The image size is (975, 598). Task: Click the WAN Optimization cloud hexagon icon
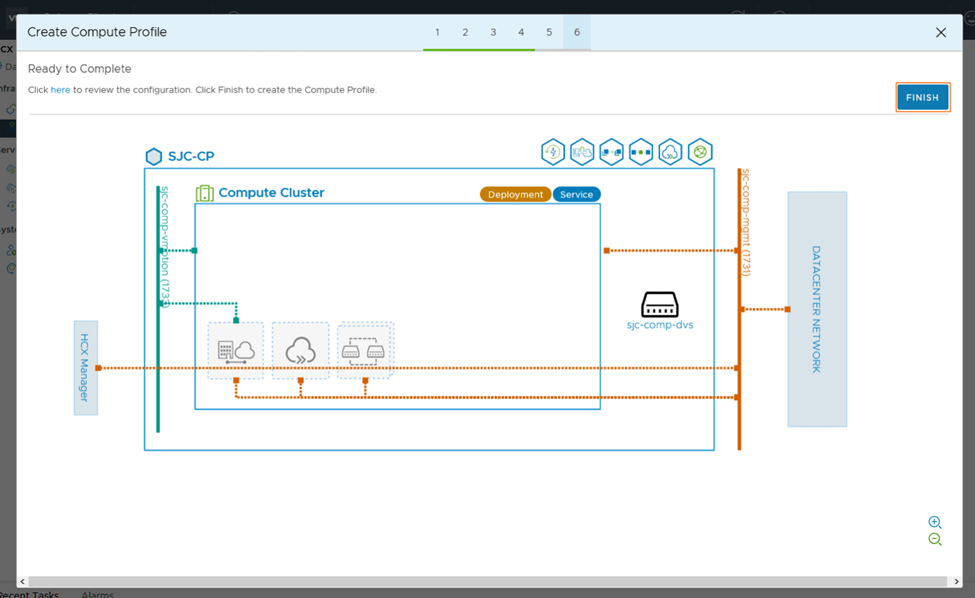point(670,152)
